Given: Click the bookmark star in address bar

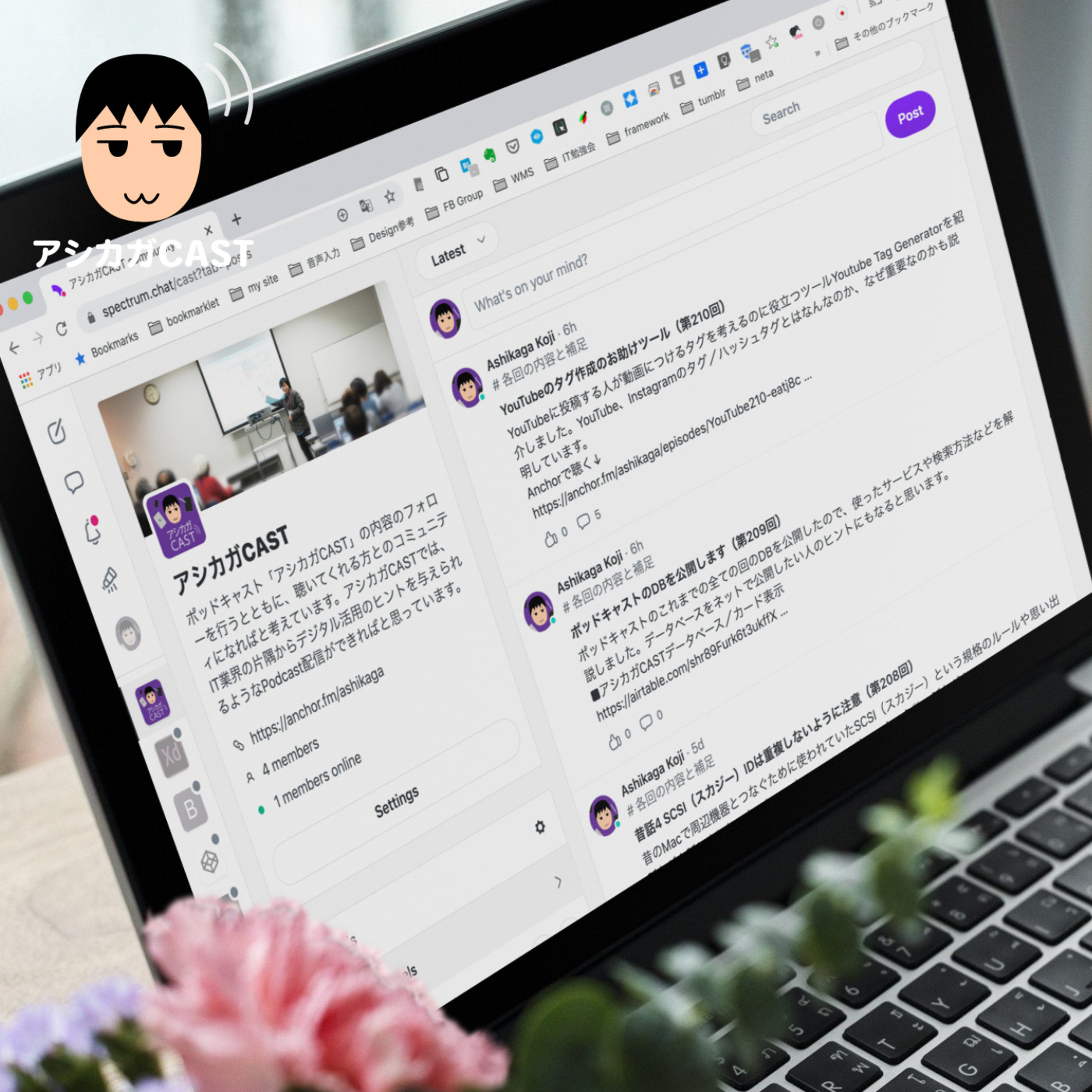Looking at the screenshot, I should pos(389,197).
